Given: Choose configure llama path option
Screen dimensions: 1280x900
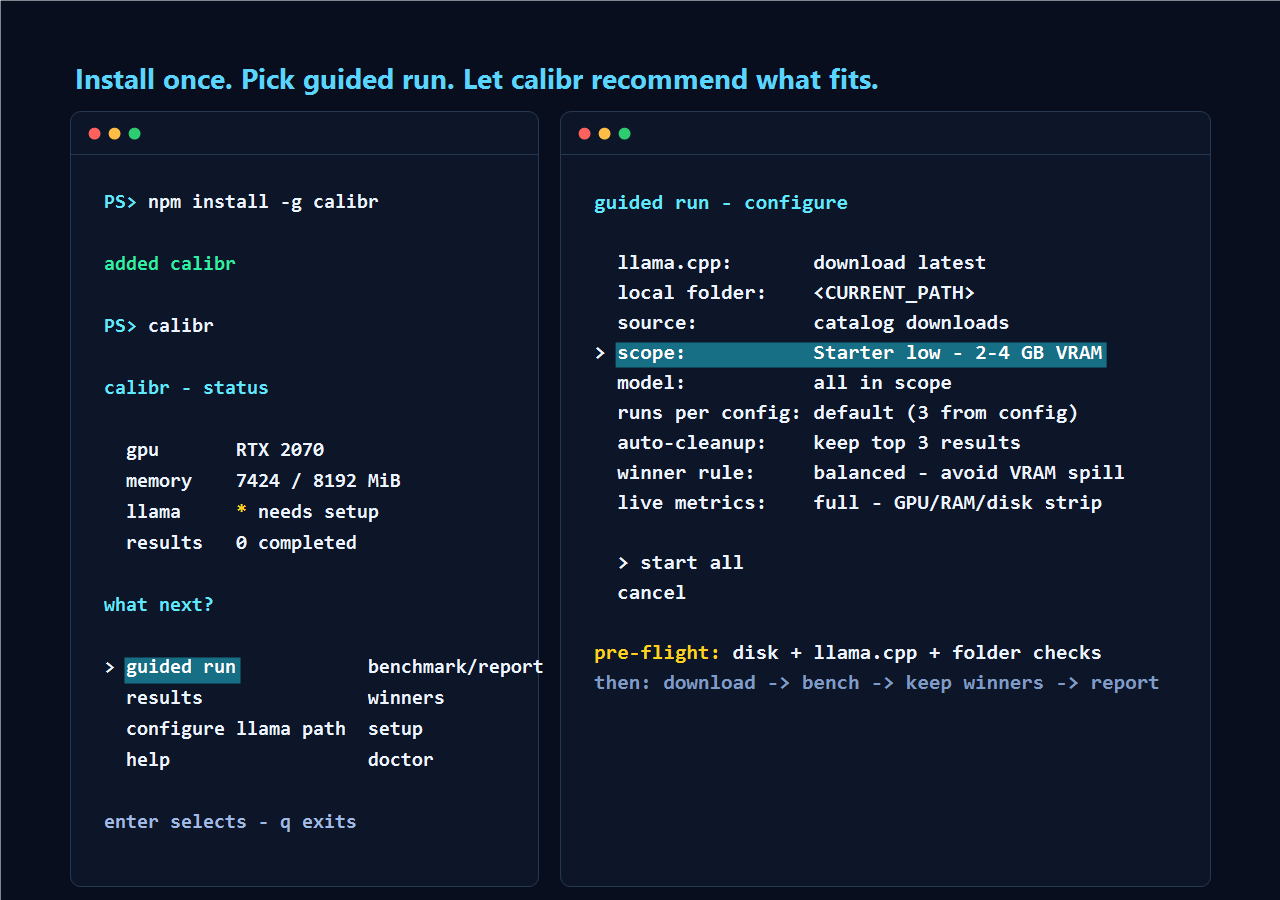Looking at the screenshot, I should (x=236, y=729).
